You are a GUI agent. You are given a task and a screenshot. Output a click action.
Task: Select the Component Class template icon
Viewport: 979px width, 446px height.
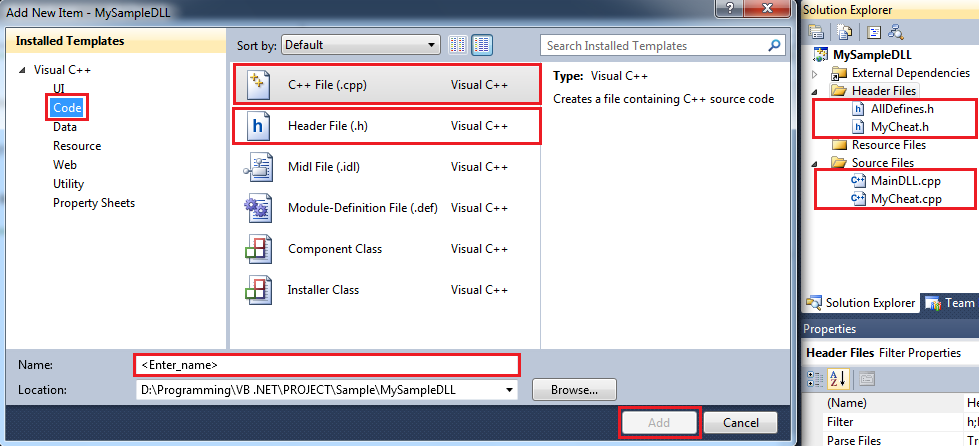(258, 249)
